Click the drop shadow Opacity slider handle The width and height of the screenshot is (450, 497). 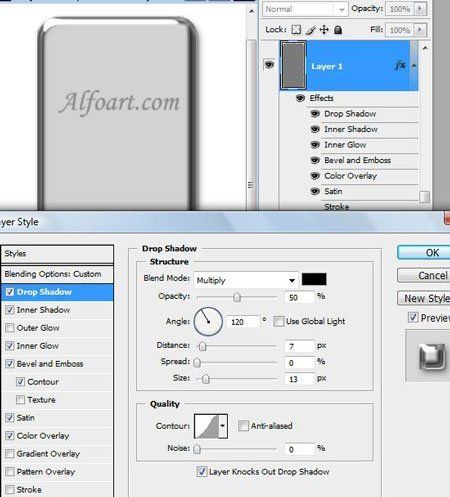[237, 297]
